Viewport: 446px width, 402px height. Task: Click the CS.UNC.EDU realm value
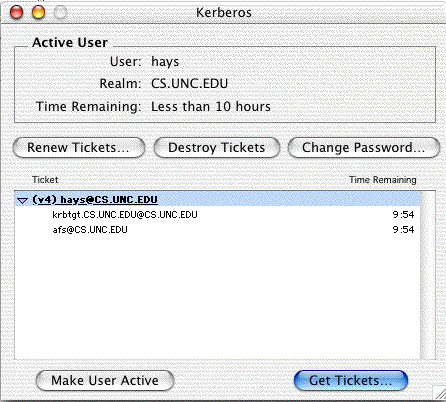[189, 83]
